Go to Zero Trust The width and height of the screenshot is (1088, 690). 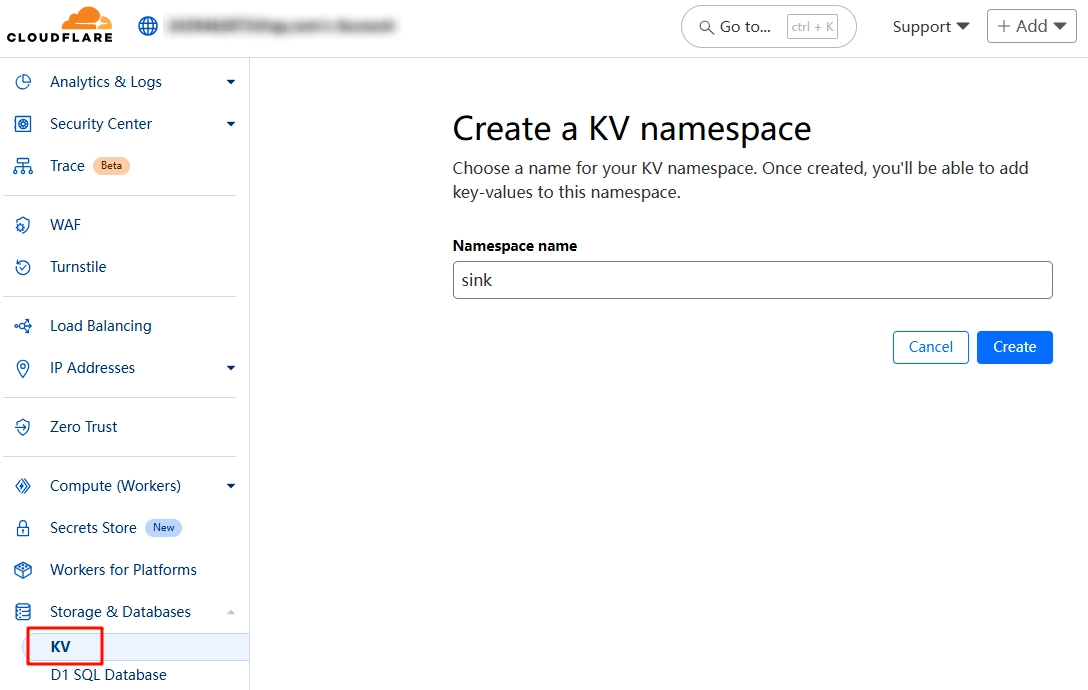point(83,427)
